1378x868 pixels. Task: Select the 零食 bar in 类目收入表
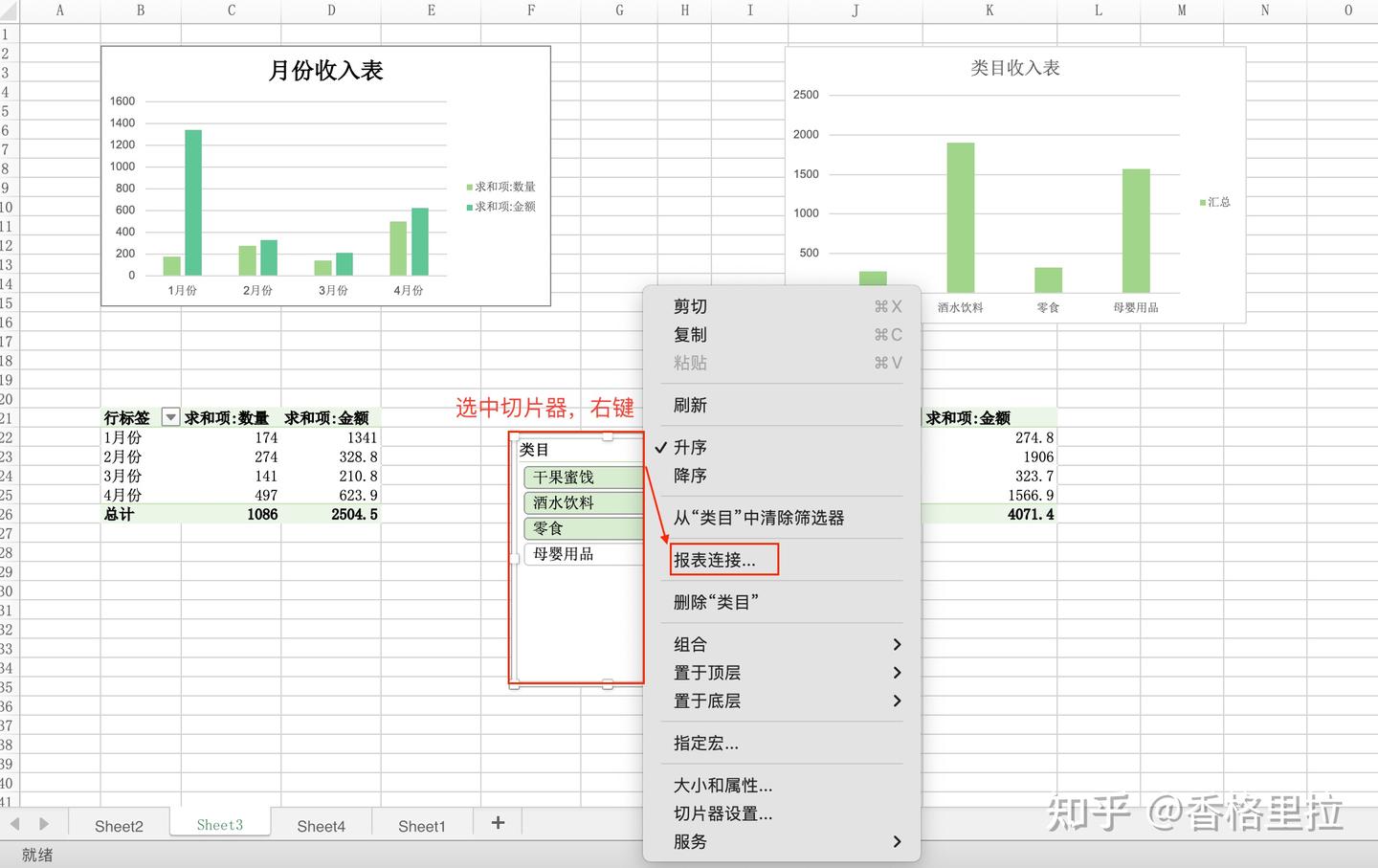click(x=1048, y=279)
